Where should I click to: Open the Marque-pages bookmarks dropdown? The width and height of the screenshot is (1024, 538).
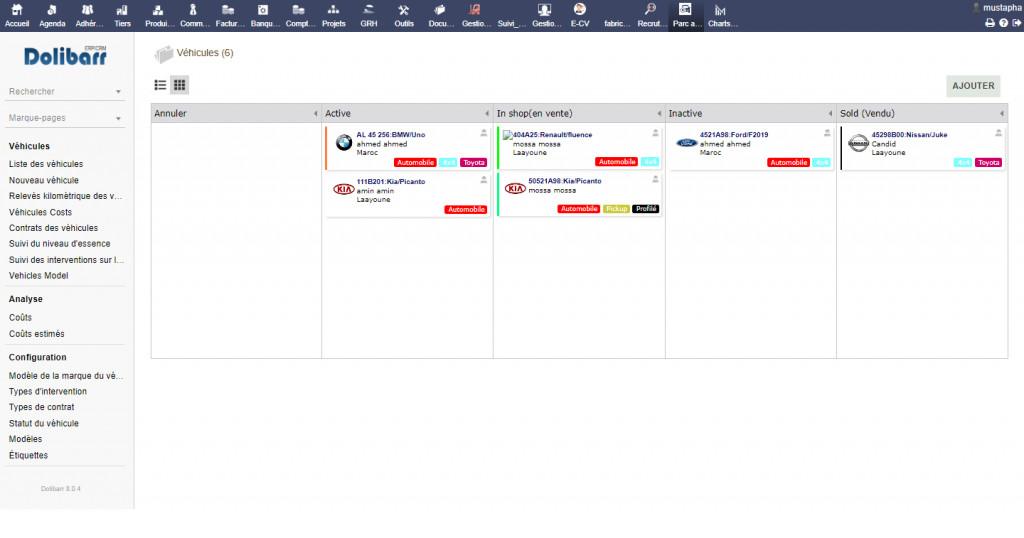click(65, 118)
